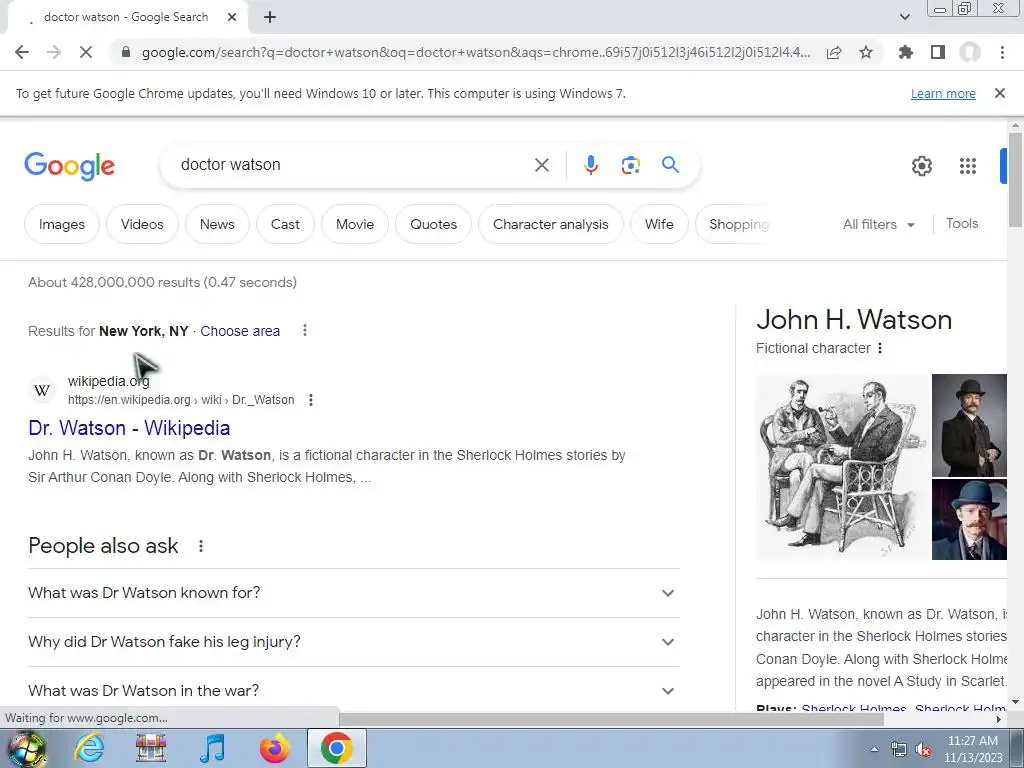Bookmark this page with the star icon
The height and width of the screenshot is (768, 1024).
tap(866, 52)
